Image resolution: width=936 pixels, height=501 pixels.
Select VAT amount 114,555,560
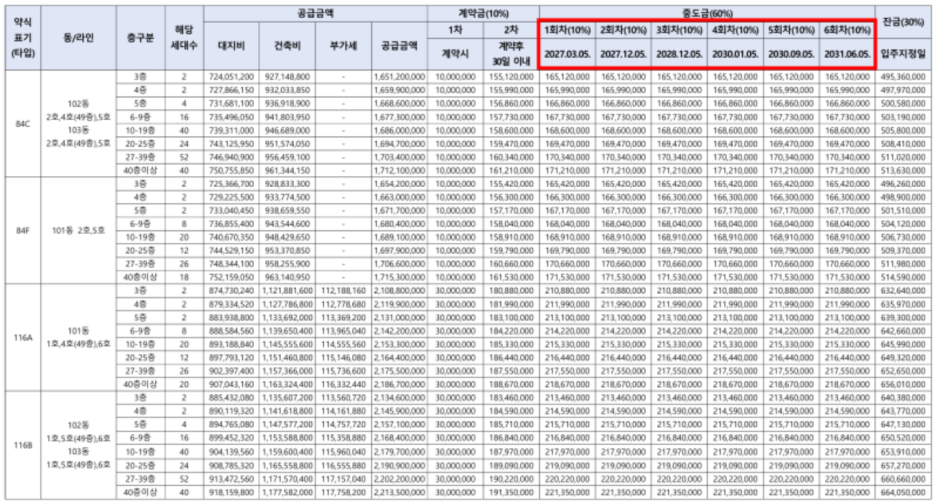[343, 344]
